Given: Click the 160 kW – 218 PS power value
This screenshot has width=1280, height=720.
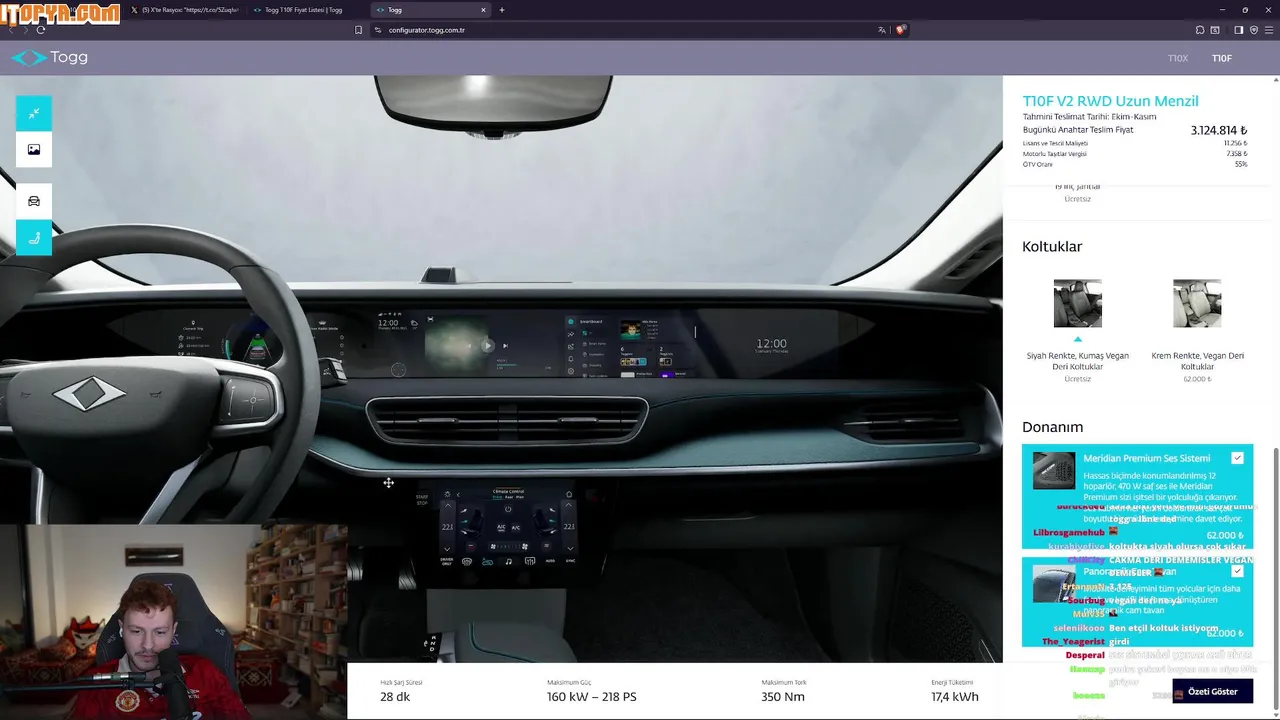Looking at the screenshot, I should point(591,697).
